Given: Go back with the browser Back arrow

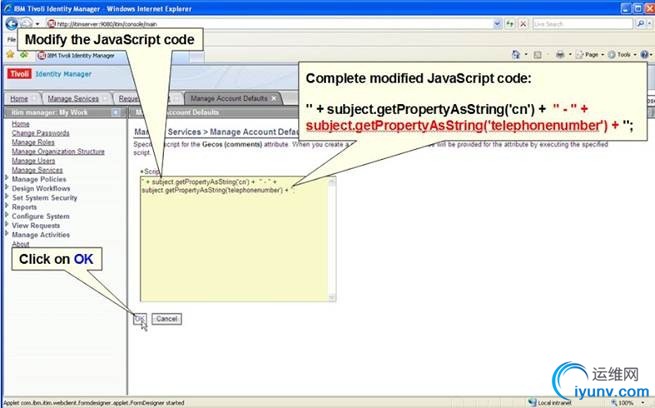Looking at the screenshot, I should coord(11,23).
